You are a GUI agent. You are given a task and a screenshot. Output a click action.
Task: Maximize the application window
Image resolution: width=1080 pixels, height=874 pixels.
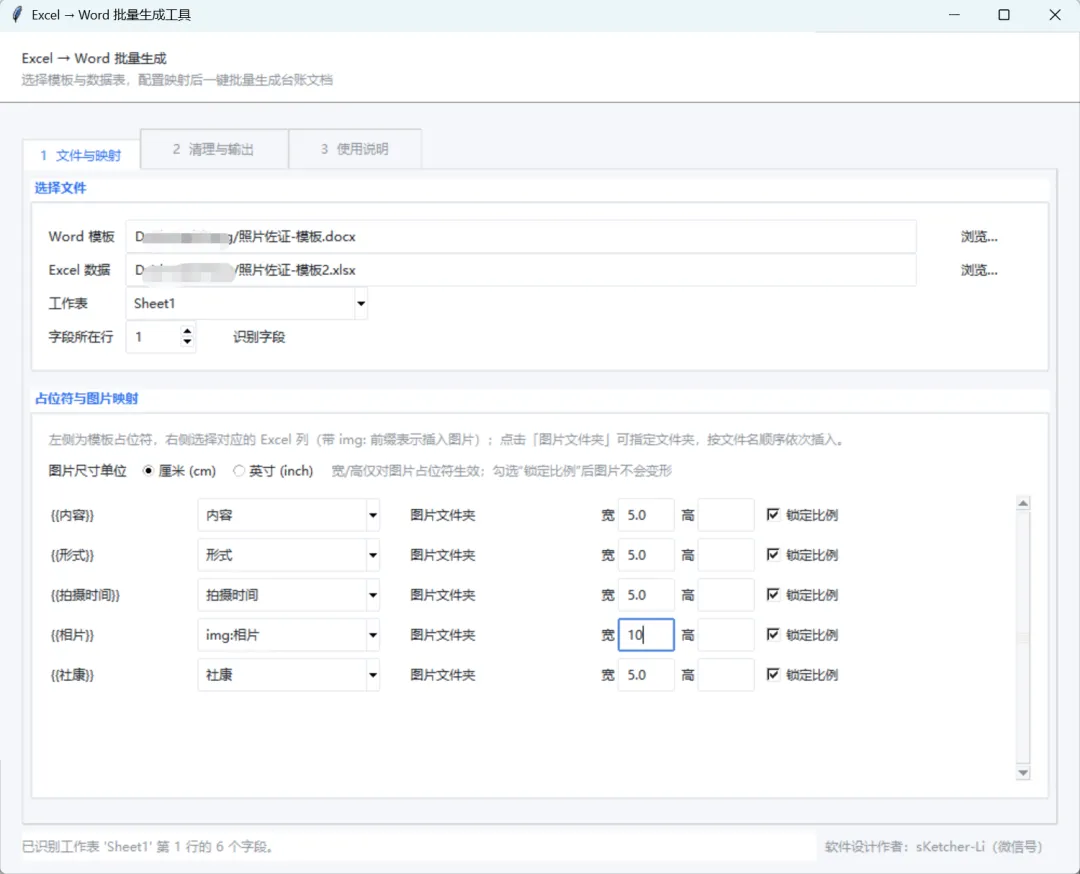(1004, 14)
